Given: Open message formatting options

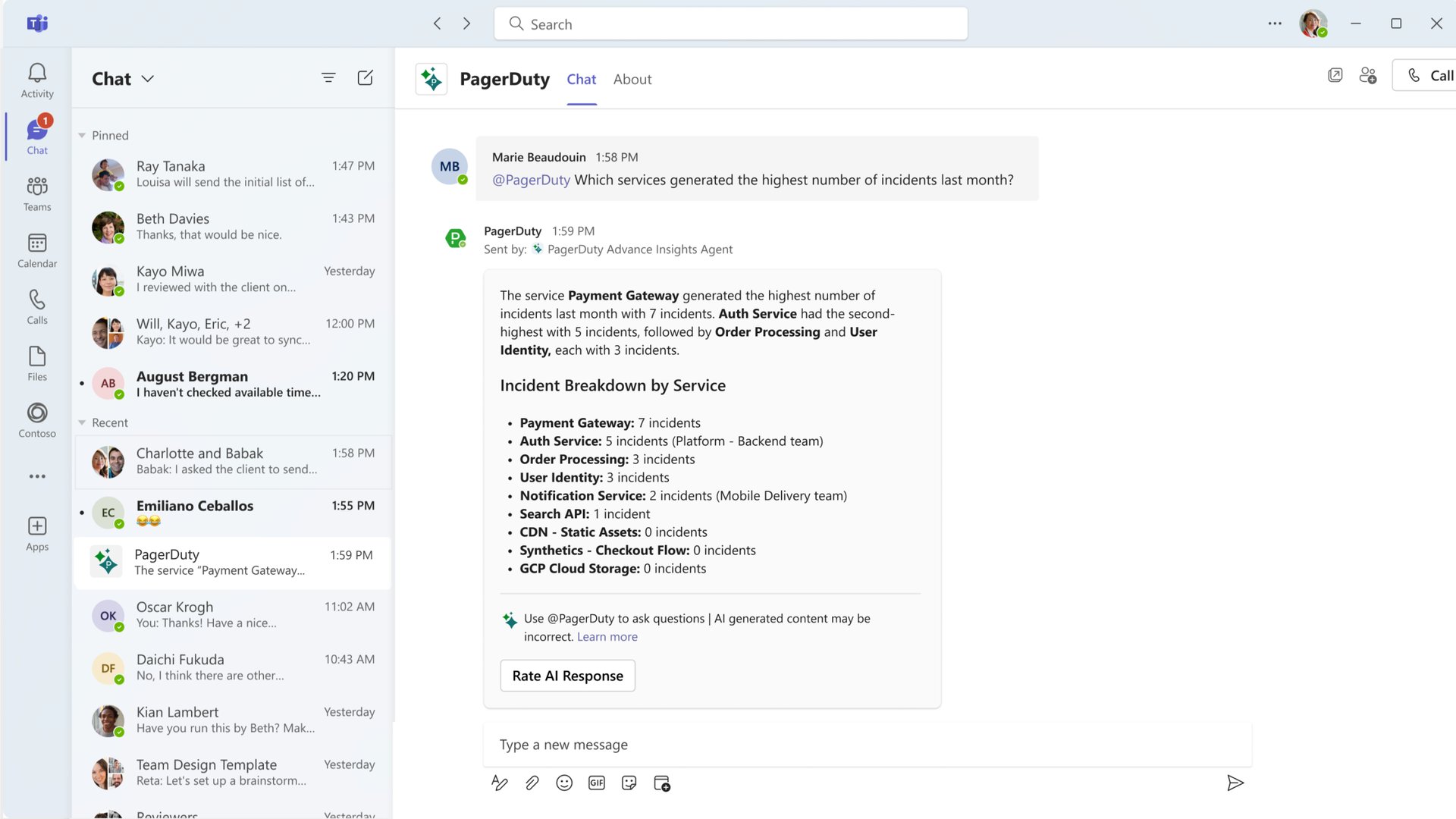Looking at the screenshot, I should [499, 783].
